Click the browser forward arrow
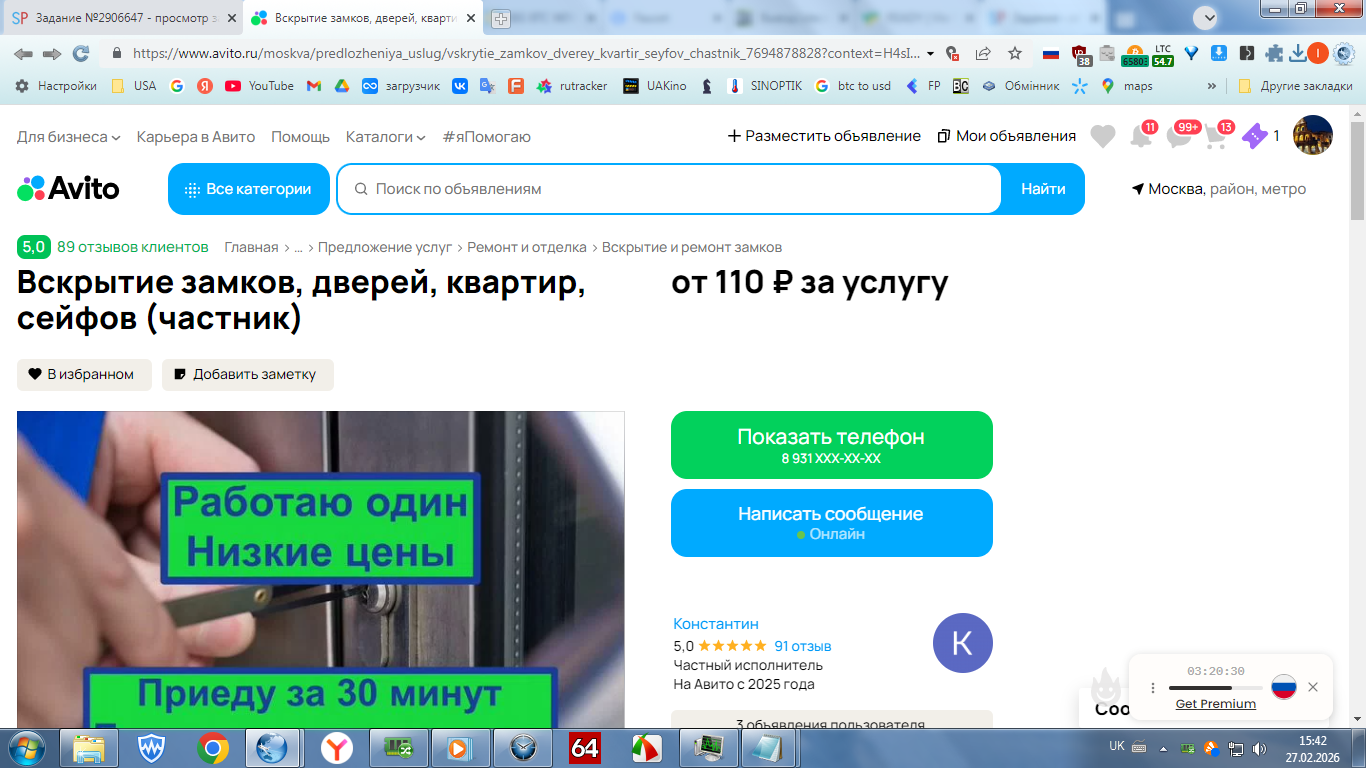Image resolution: width=1366 pixels, height=768 pixels. coord(52,53)
